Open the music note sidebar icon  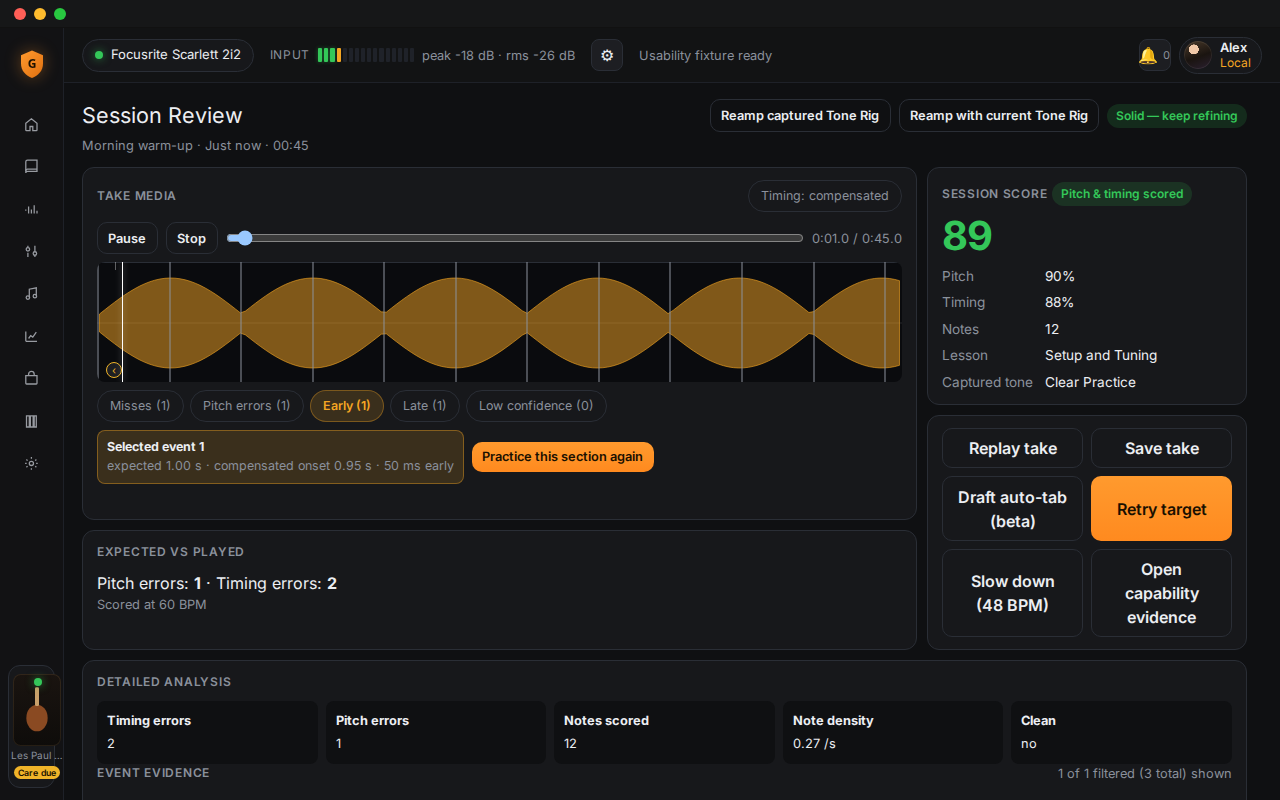31,294
